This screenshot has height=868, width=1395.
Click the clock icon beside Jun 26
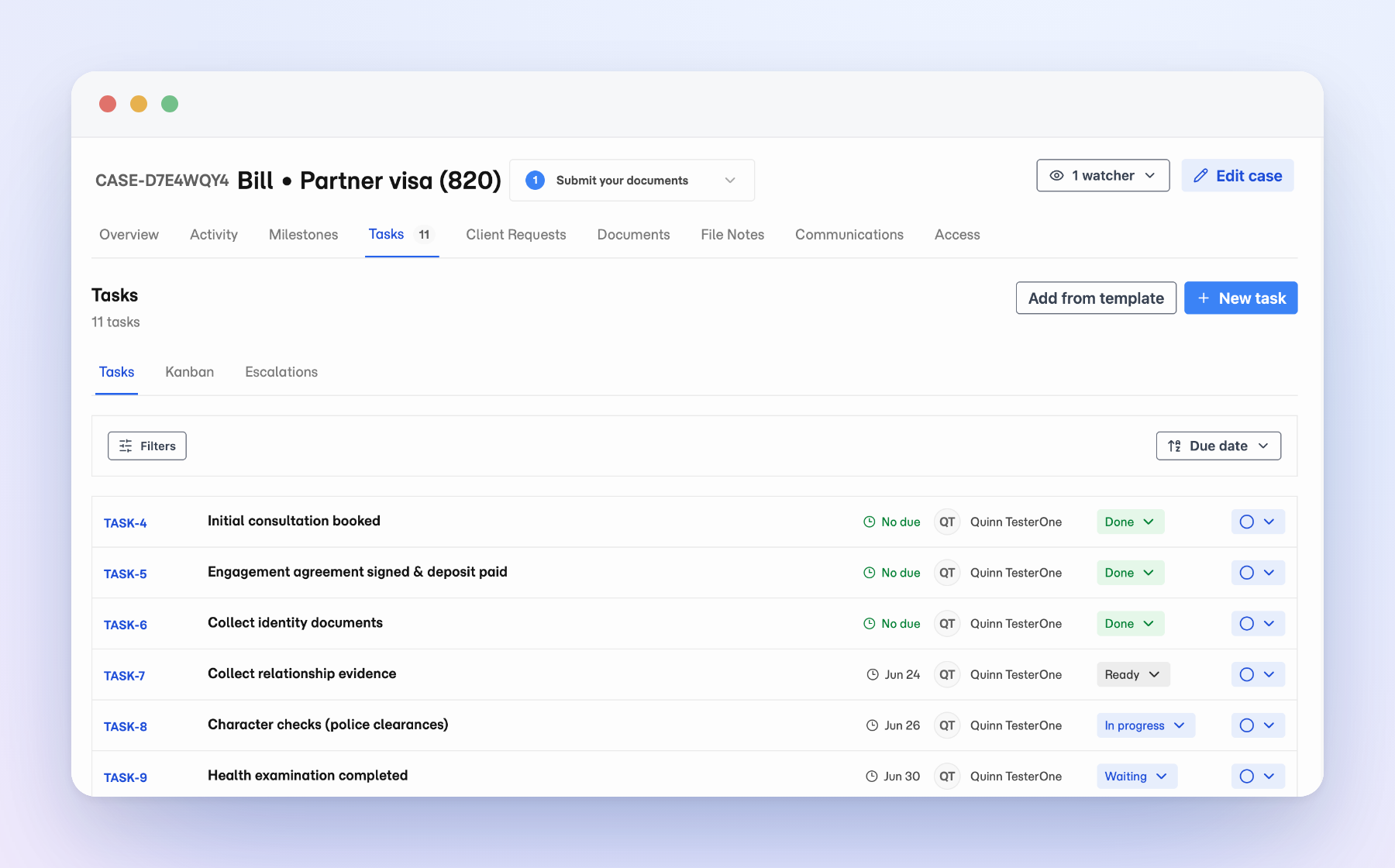tap(872, 726)
